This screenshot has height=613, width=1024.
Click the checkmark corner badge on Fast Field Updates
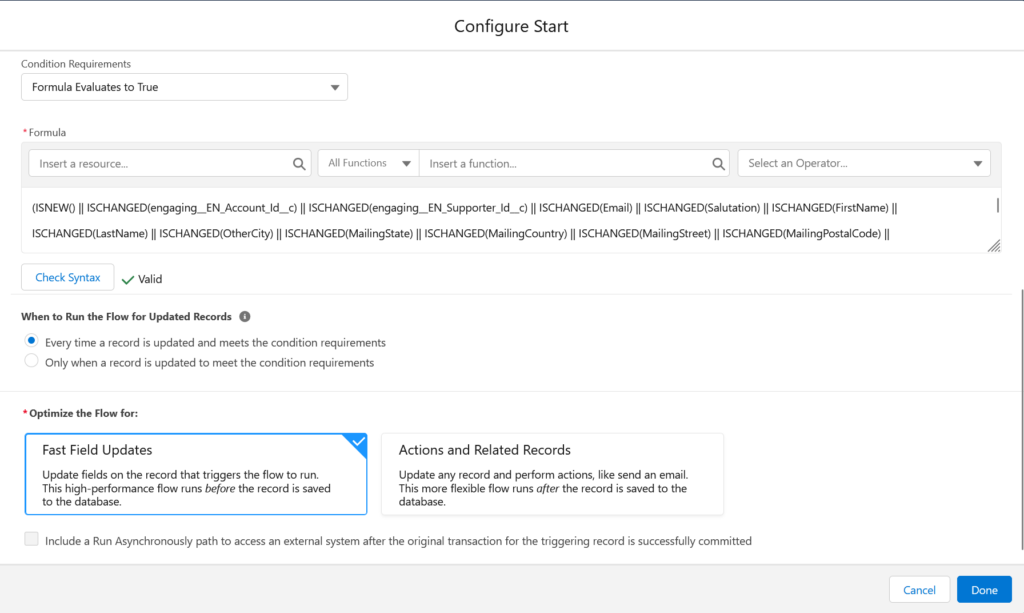[x=356, y=444]
